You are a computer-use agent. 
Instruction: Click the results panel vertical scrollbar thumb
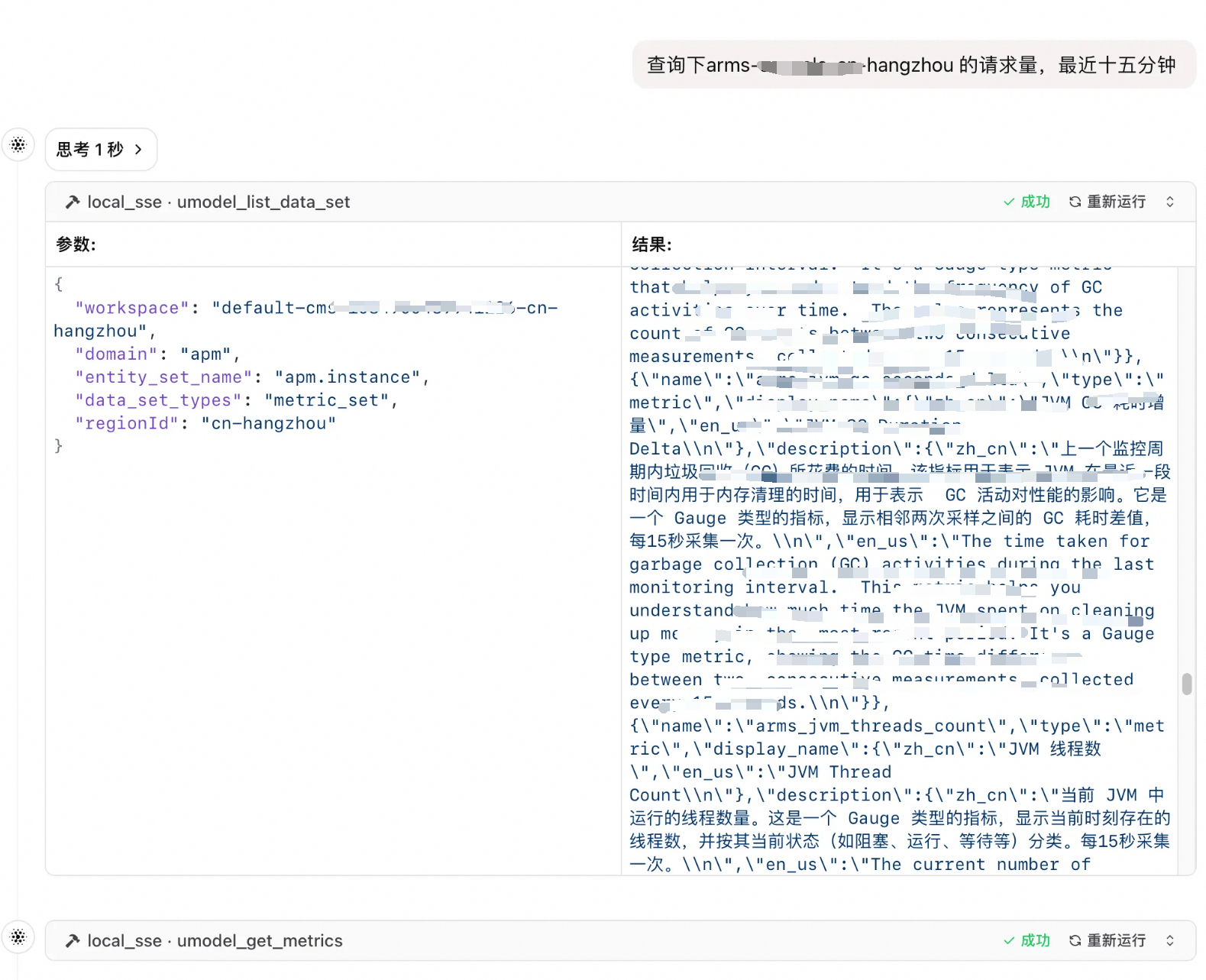[1187, 684]
